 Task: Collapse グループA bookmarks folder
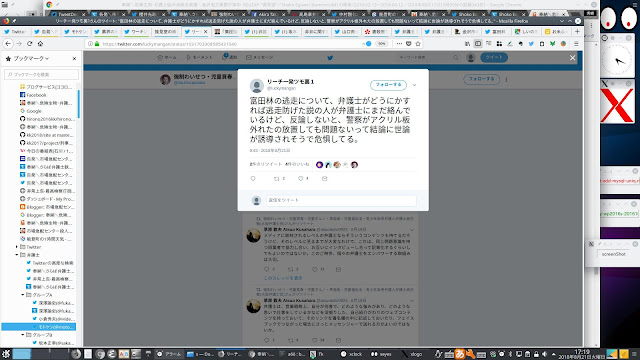tap(23, 295)
